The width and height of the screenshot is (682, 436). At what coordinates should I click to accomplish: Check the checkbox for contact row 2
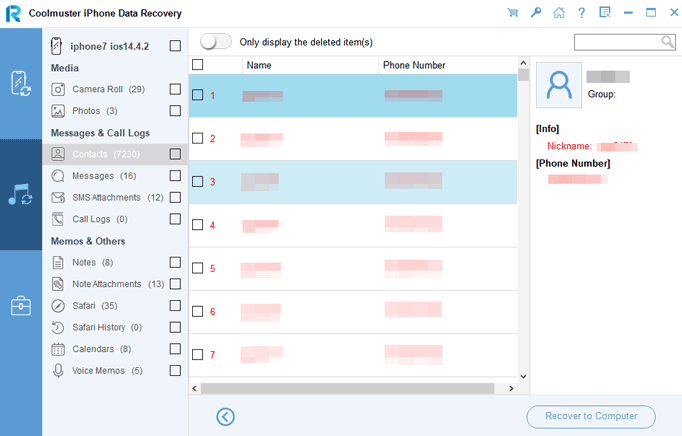click(x=197, y=138)
